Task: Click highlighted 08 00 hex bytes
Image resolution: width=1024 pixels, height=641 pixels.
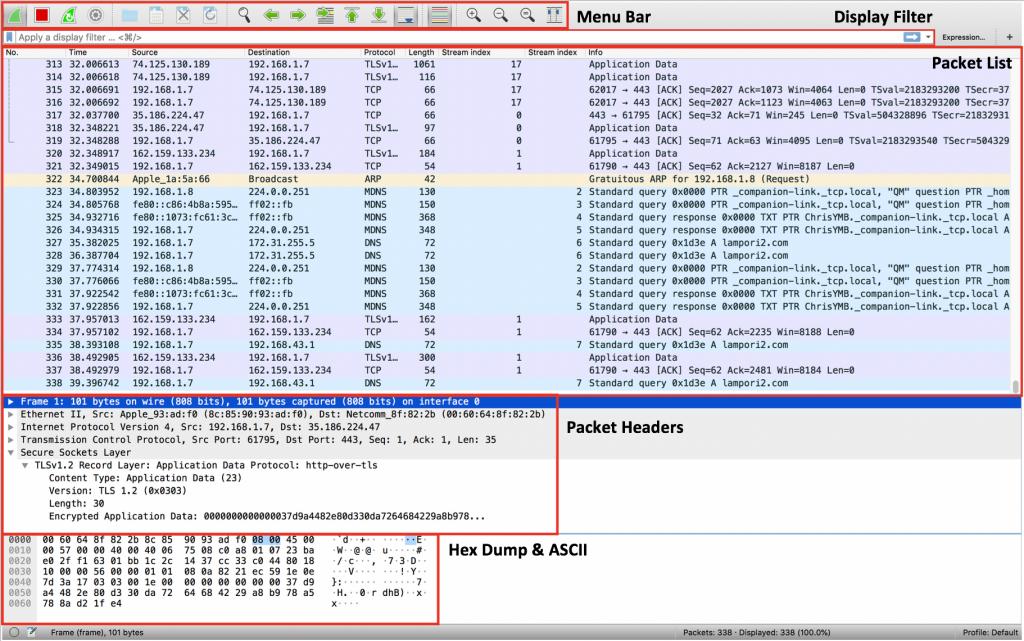Action: (266, 540)
